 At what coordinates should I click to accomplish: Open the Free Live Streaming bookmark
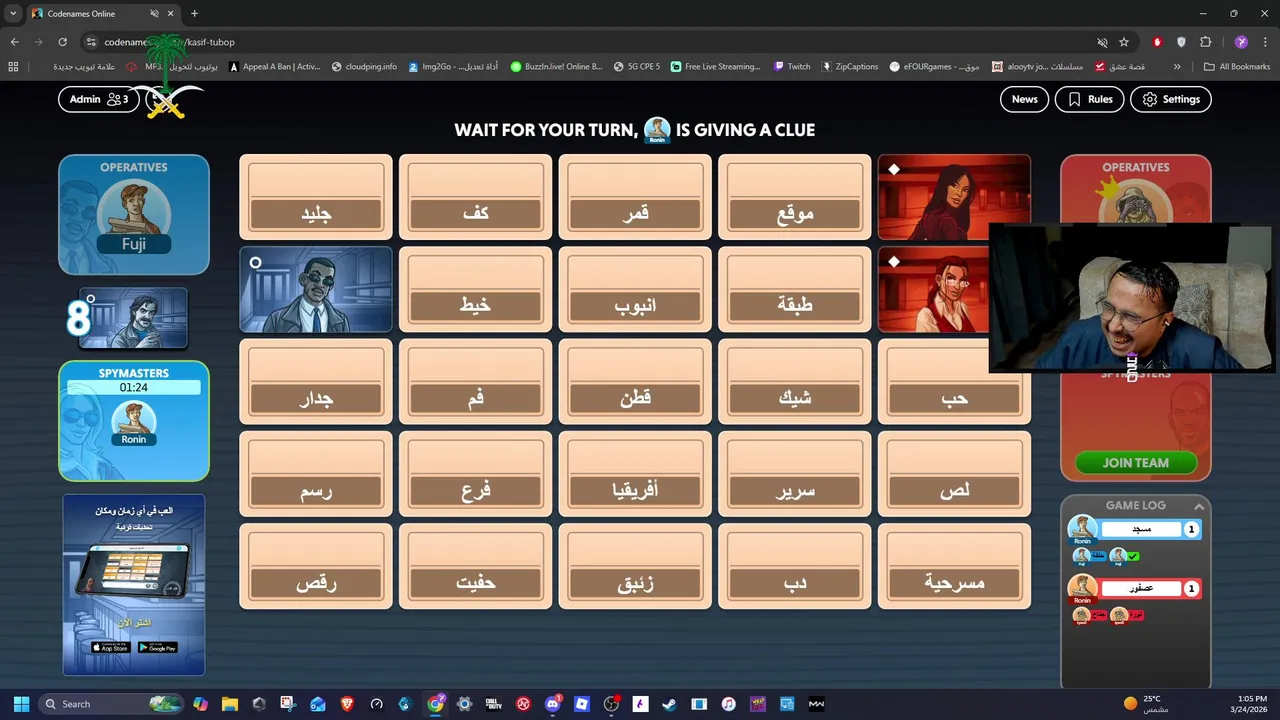(x=715, y=67)
